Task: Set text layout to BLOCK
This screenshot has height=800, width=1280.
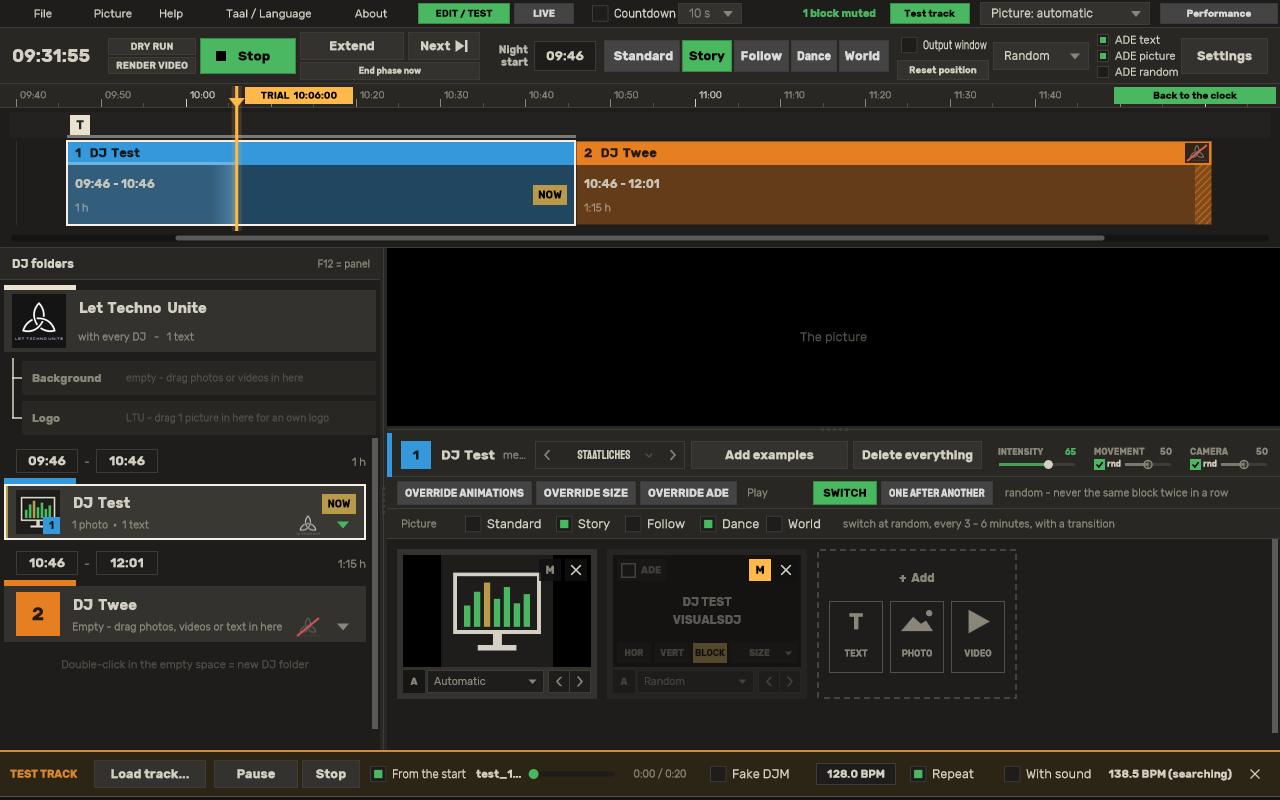Action: (x=710, y=653)
